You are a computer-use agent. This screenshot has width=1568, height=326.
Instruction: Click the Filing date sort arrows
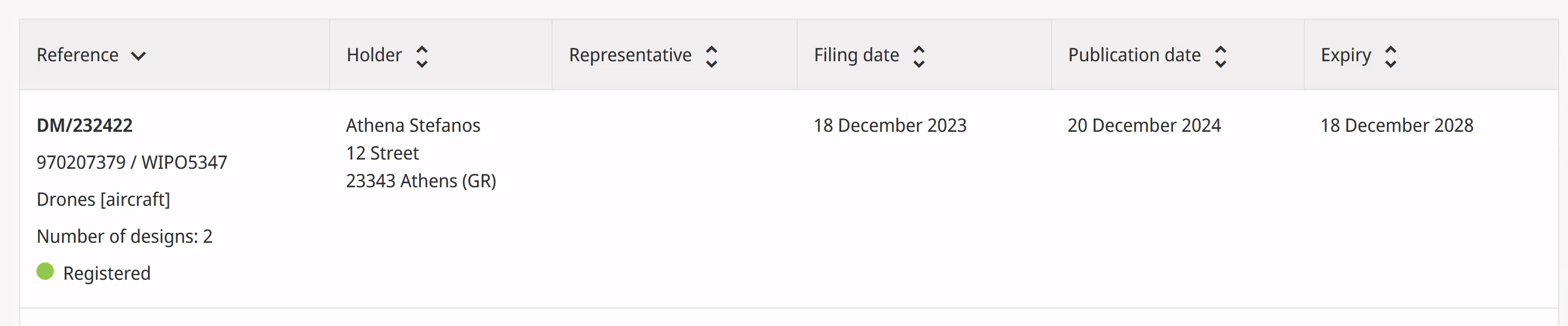pyautogui.click(x=919, y=57)
